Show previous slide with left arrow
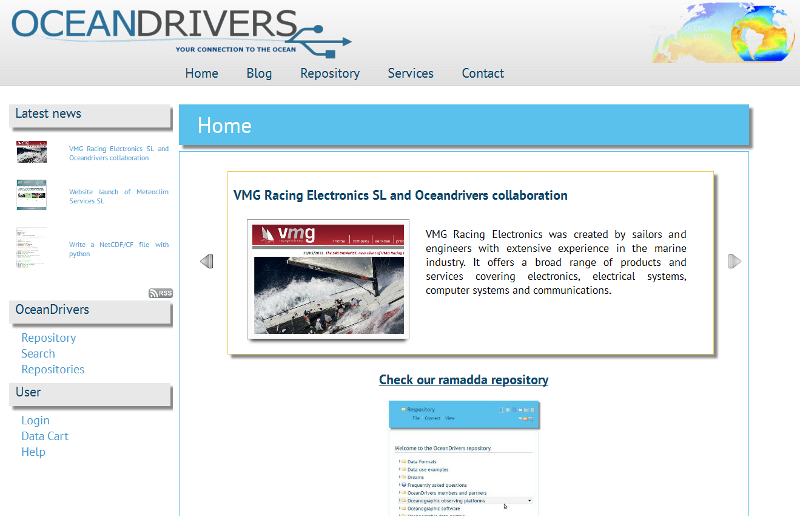 point(207,261)
